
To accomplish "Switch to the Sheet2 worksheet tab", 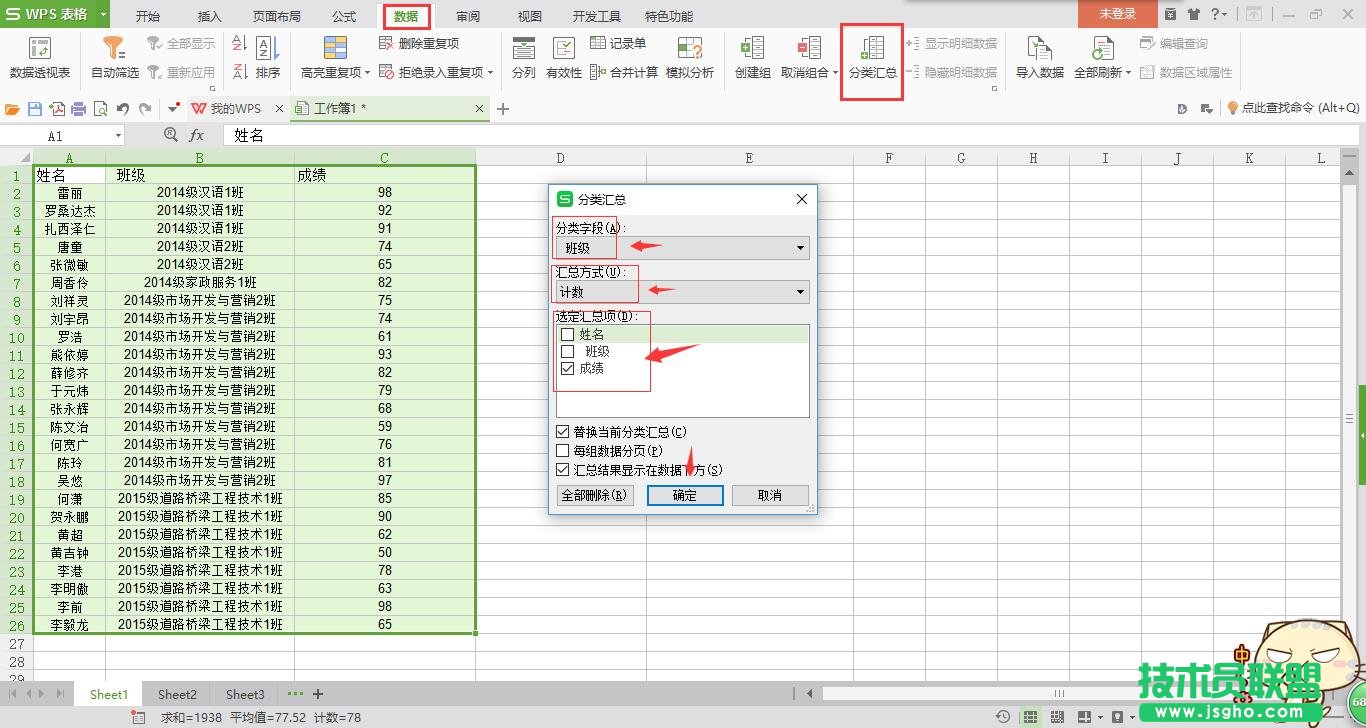I will (177, 694).
